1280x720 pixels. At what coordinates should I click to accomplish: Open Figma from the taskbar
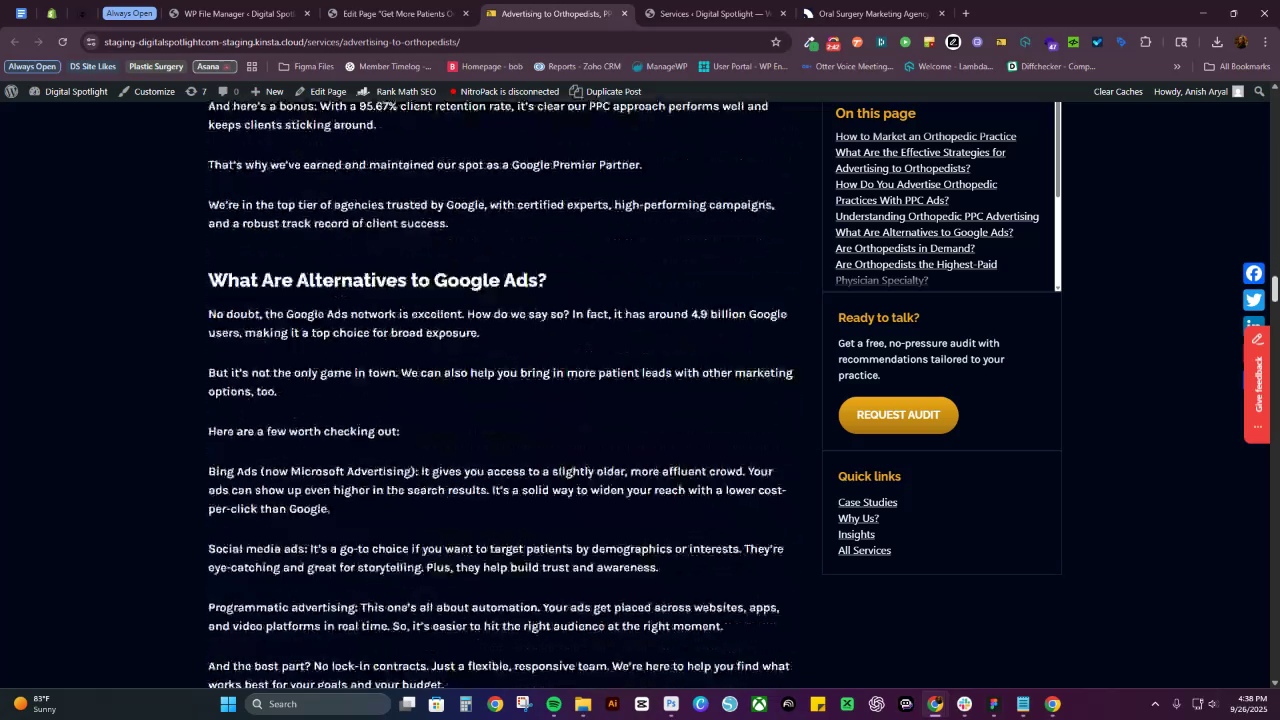tap(993, 704)
